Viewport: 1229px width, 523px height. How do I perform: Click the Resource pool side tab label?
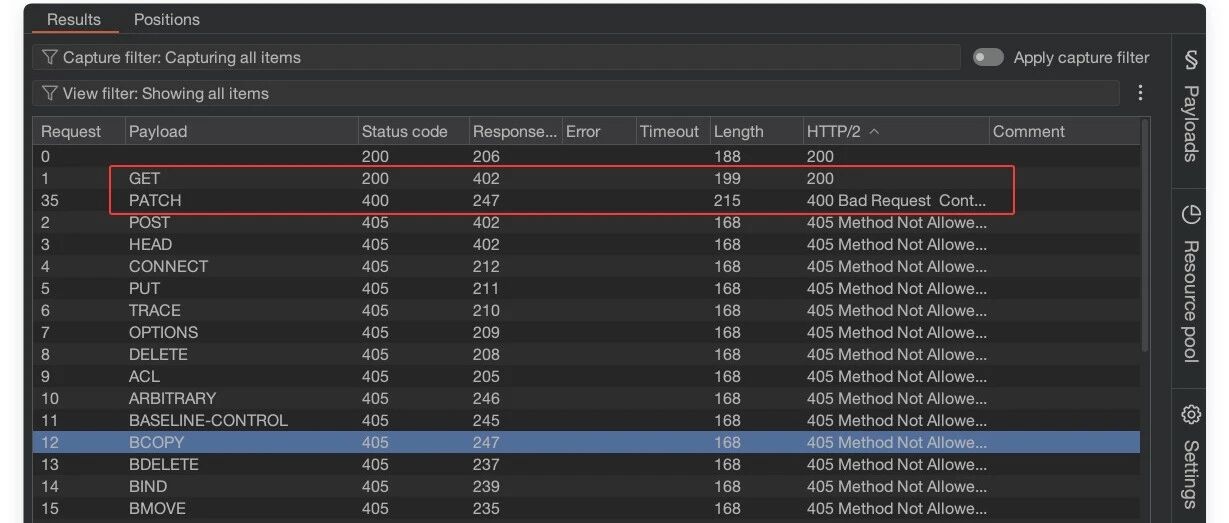[x=1190, y=300]
